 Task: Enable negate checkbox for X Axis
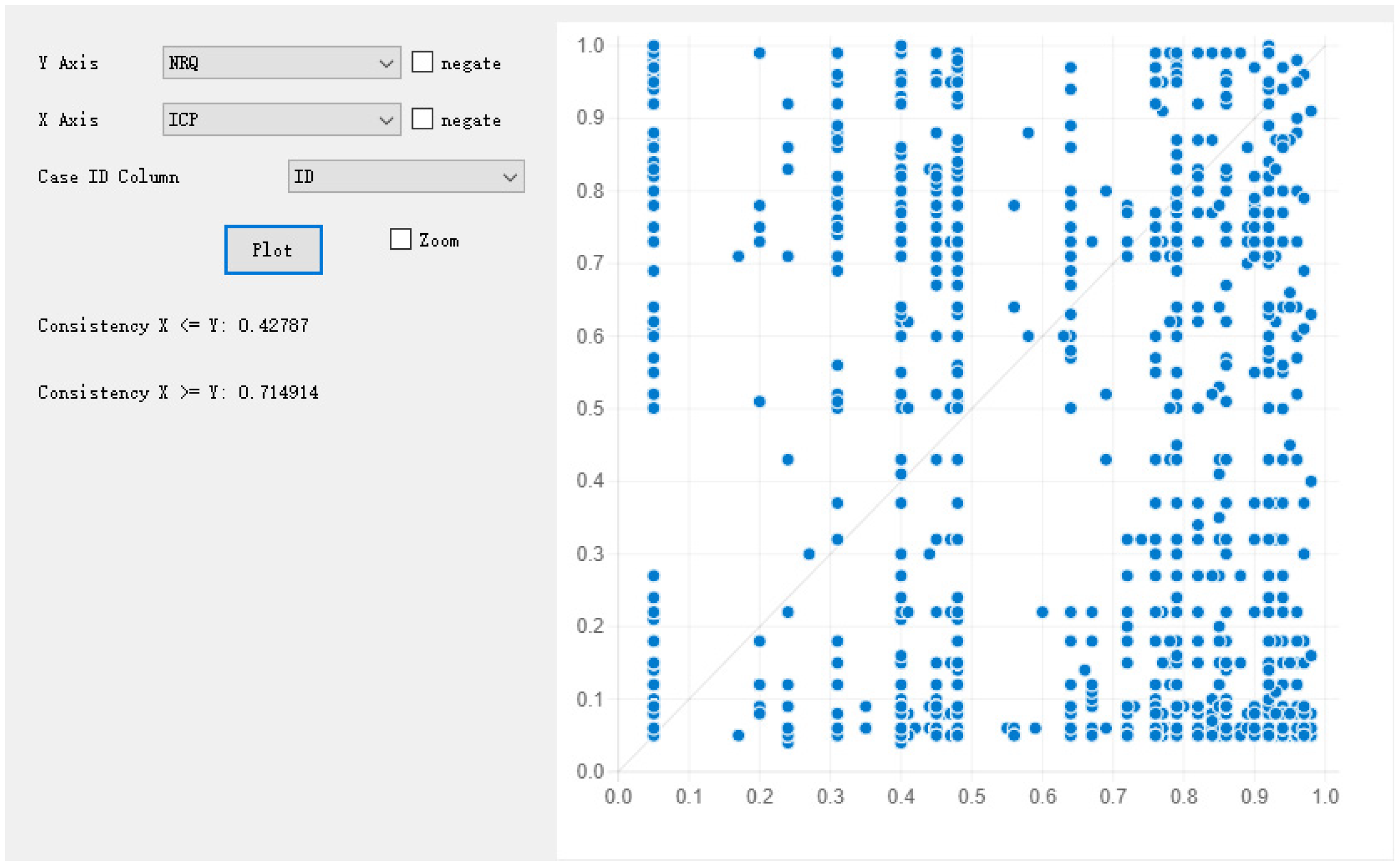coord(422,118)
